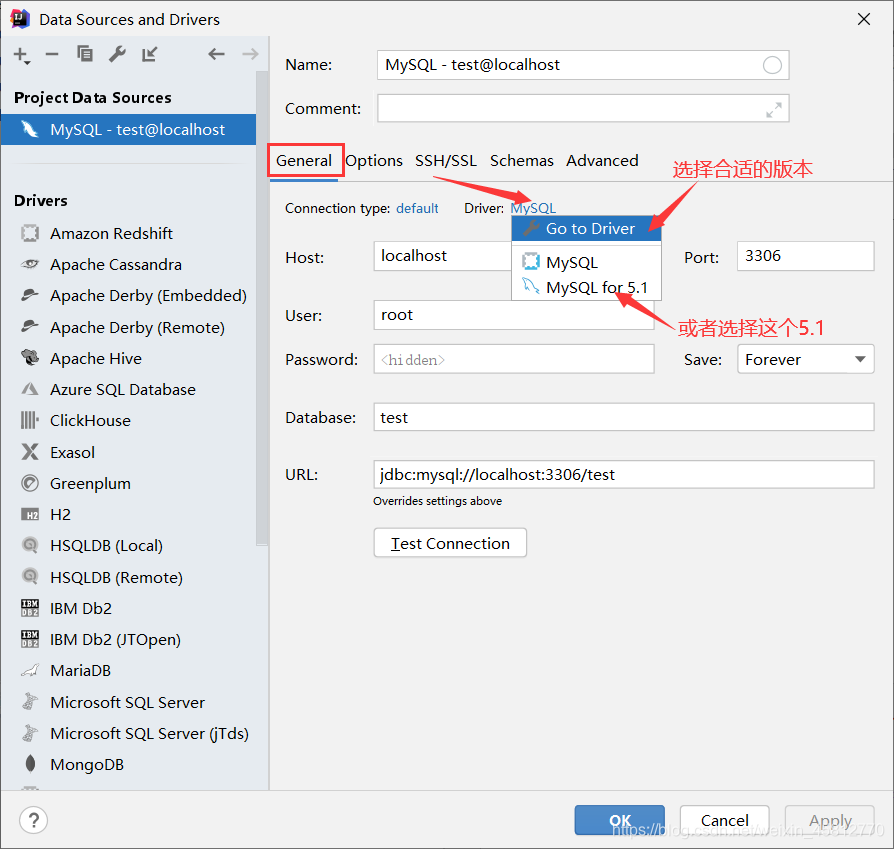Choose MySQL driver in popup menu
This screenshot has width=894, height=849.
pos(586,262)
